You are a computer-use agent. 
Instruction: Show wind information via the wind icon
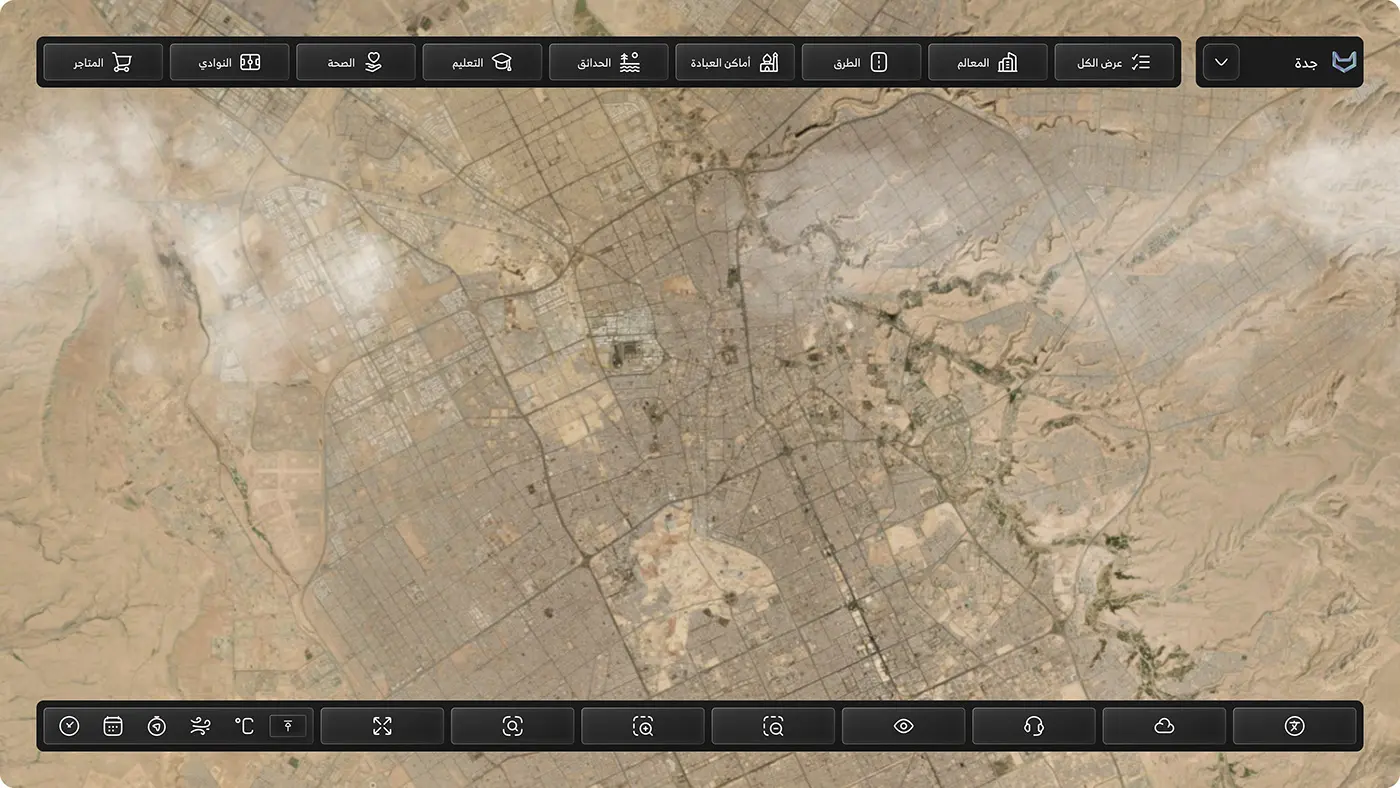tap(200, 726)
